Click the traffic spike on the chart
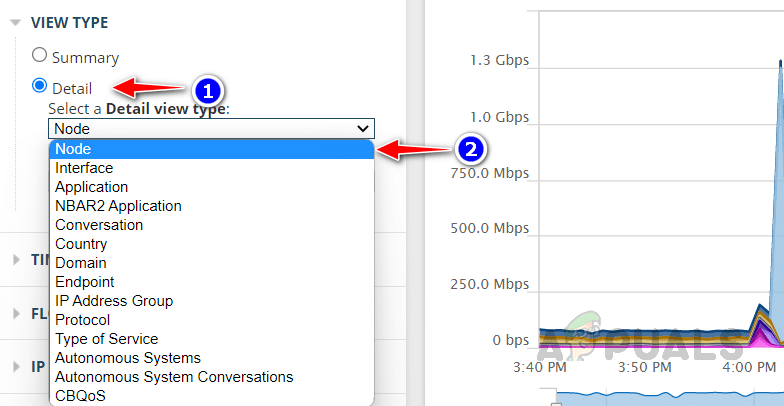Image resolution: width=784 pixels, height=406 pixels. point(776,200)
